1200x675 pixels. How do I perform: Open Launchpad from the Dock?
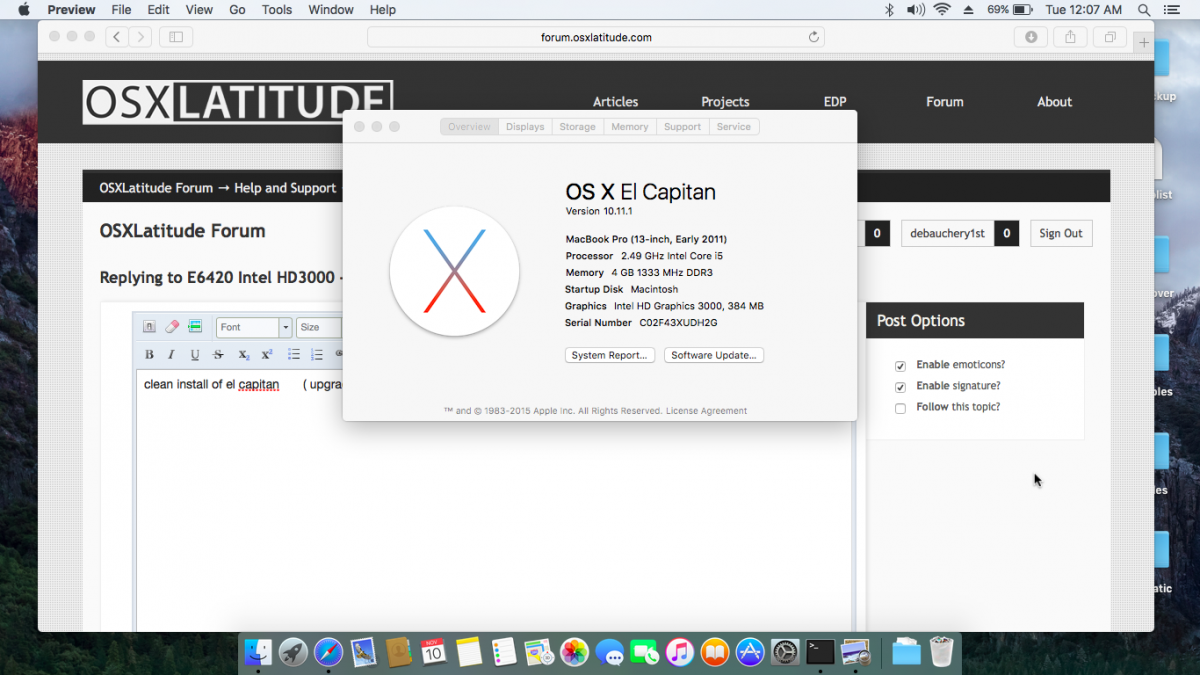(293, 652)
